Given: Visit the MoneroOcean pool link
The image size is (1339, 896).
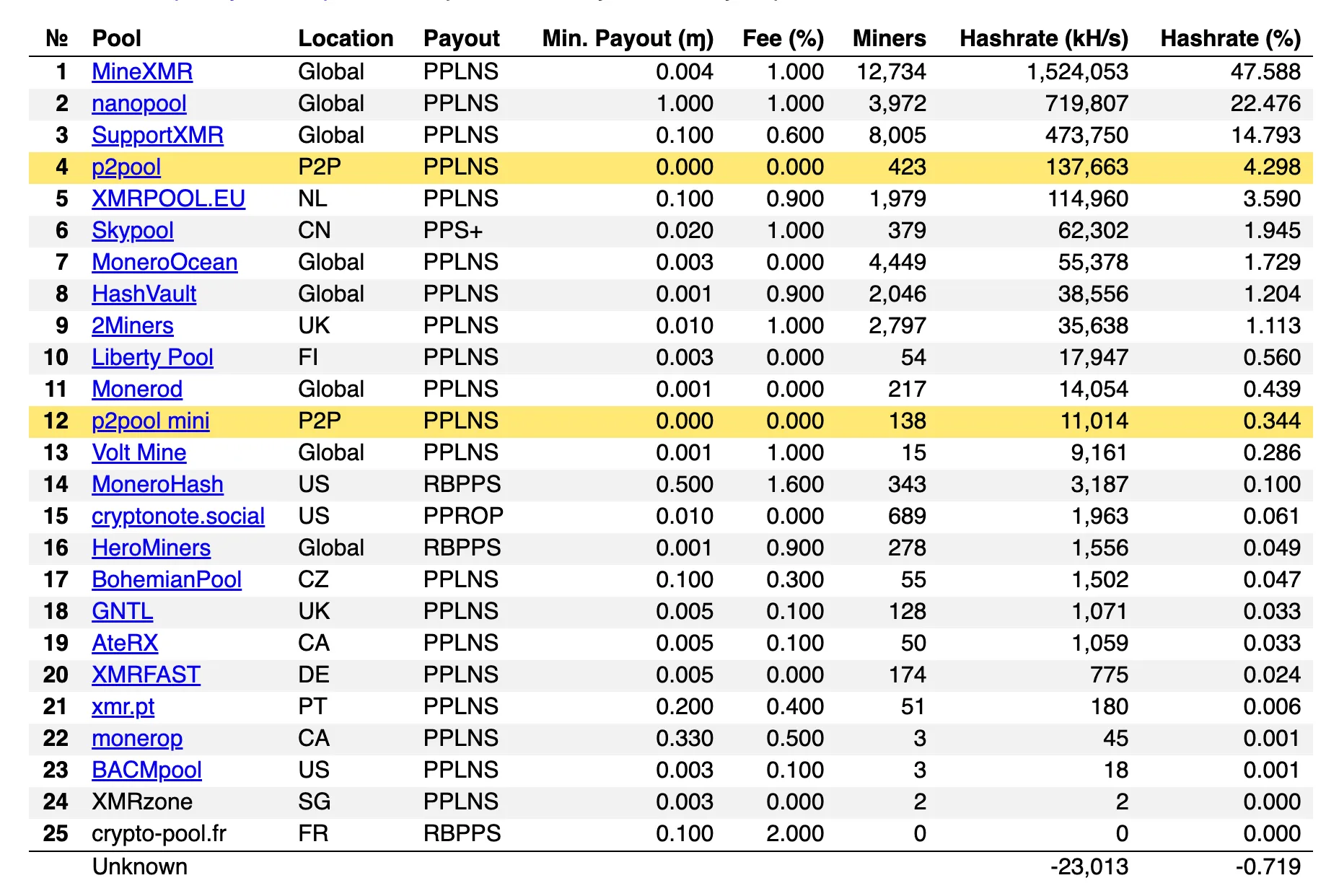Looking at the screenshot, I should pyautogui.click(x=164, y=262).
